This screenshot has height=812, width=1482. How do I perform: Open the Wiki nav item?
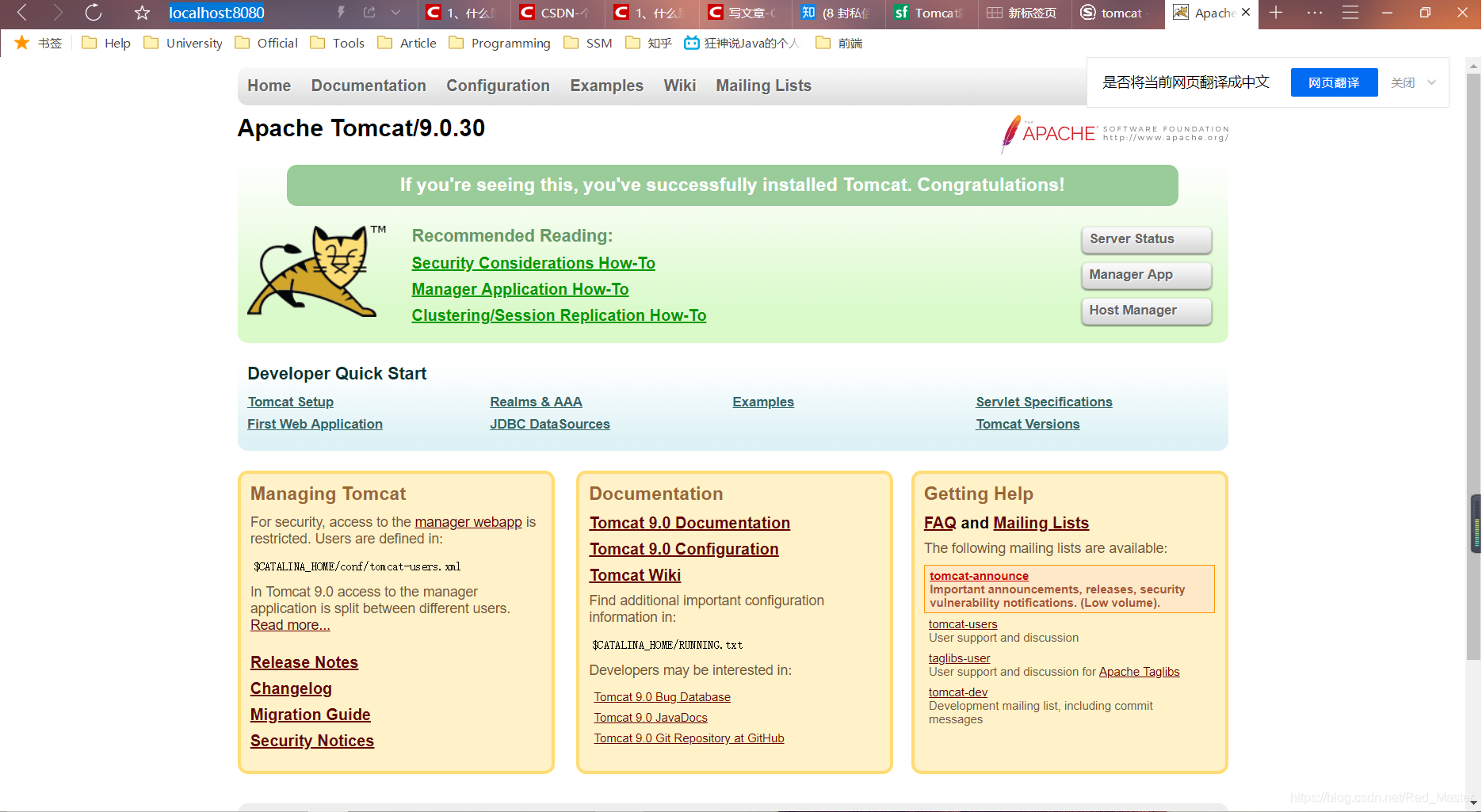679,86
